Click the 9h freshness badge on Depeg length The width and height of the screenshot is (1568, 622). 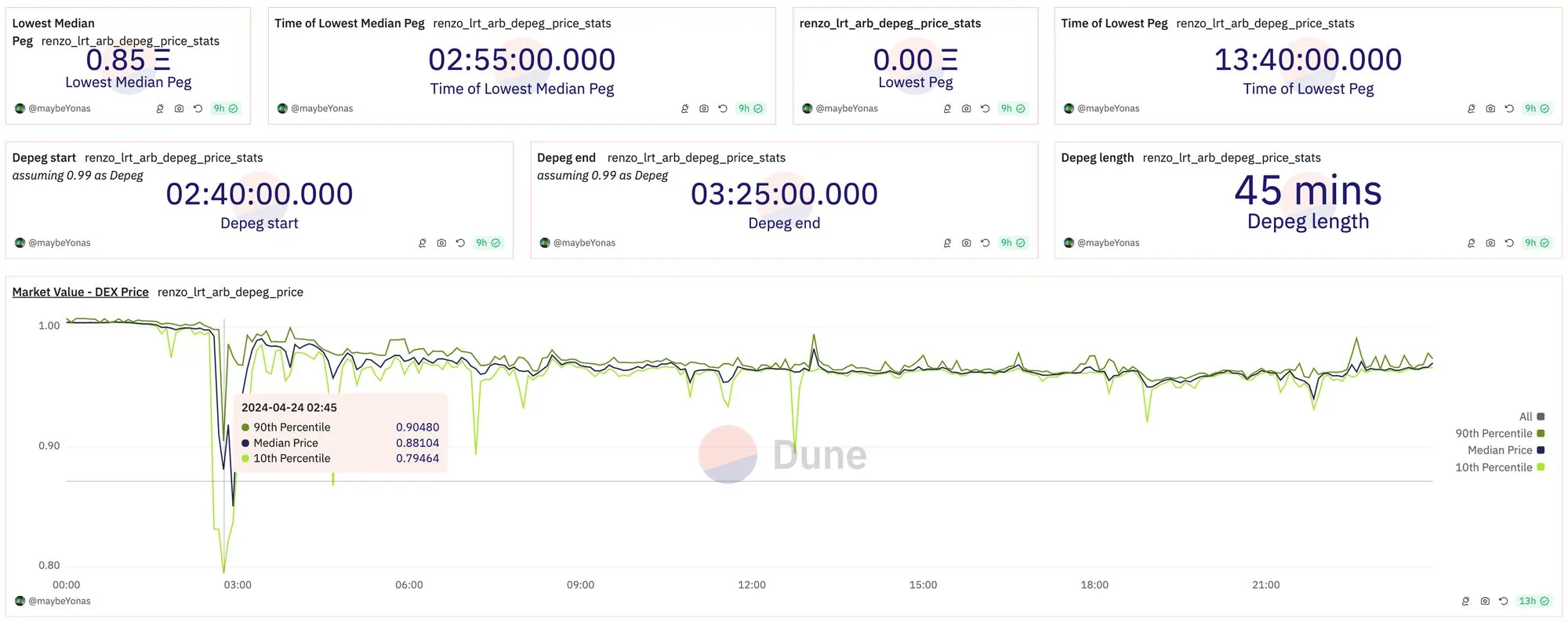click(x=1537, y=243)
